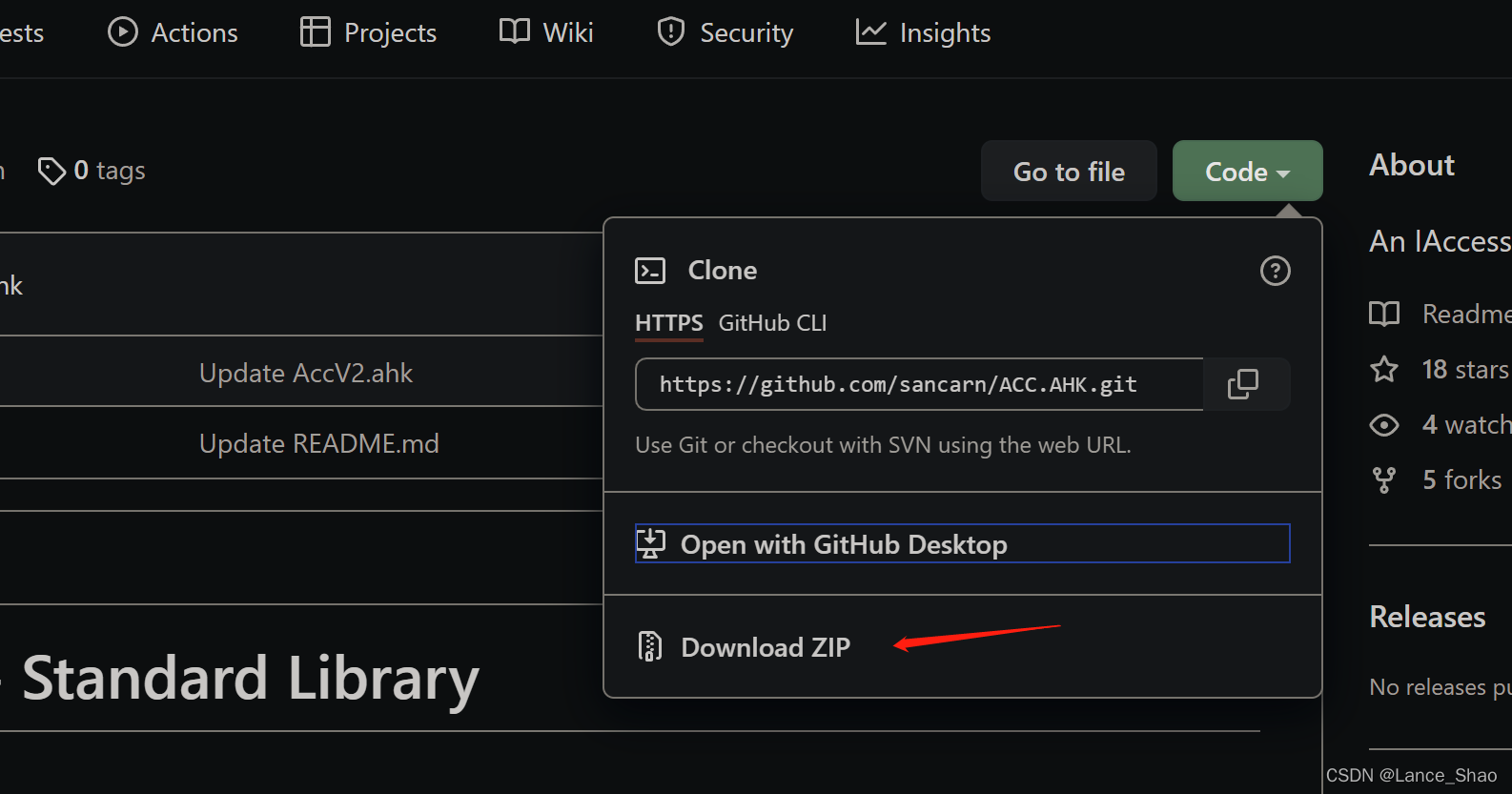
Task: Click the Wiki book icon
Action: tap(515, 31)
